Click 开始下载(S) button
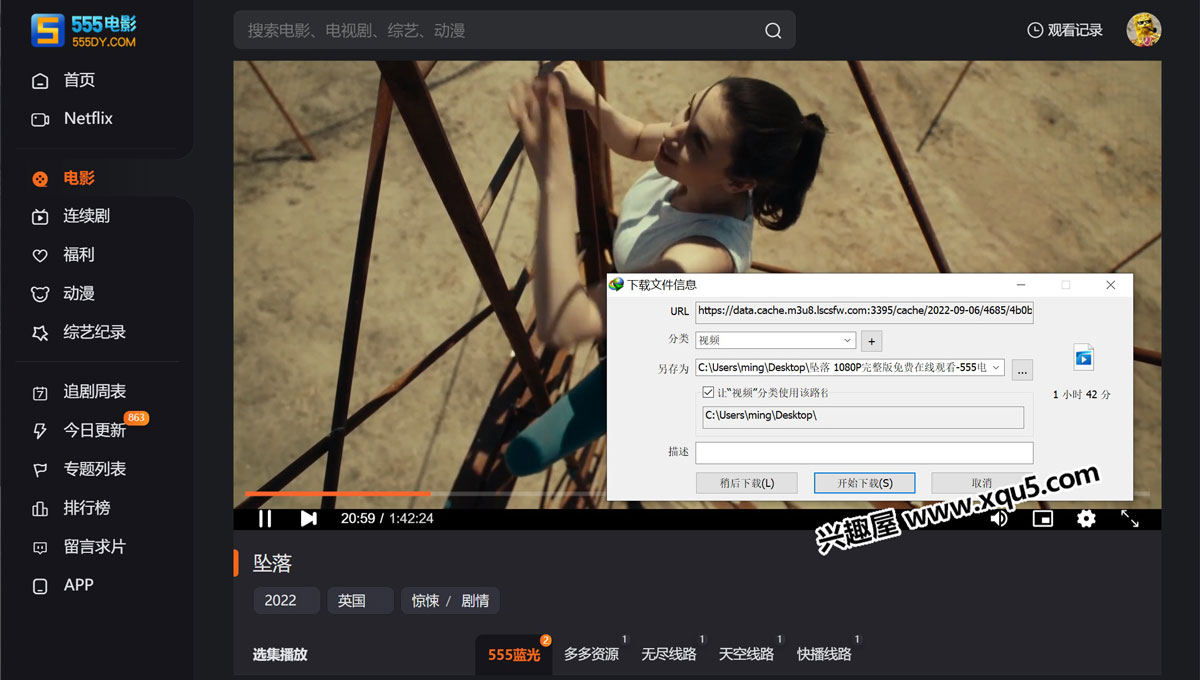 865,483
